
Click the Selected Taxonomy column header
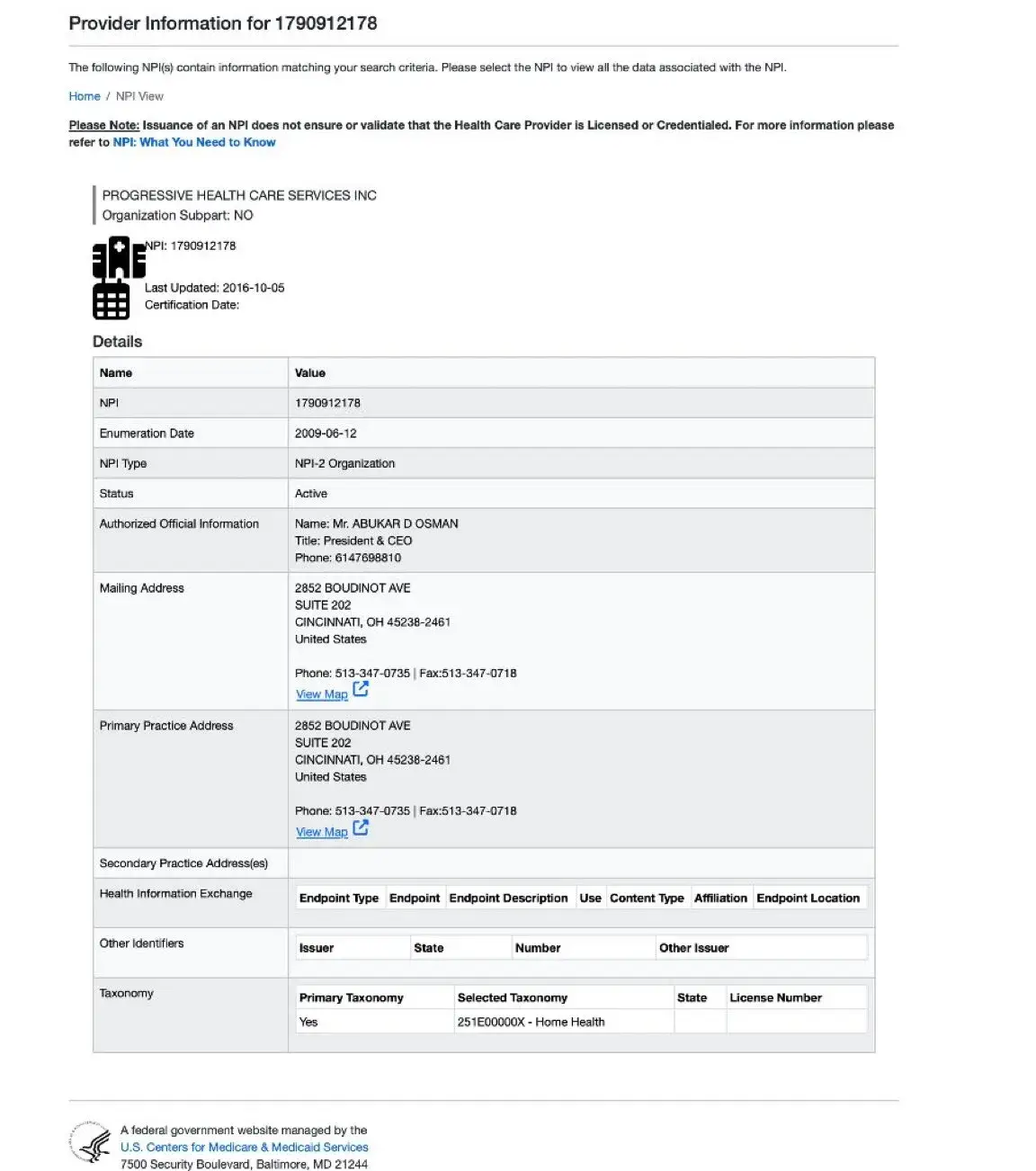pos(512,997)
